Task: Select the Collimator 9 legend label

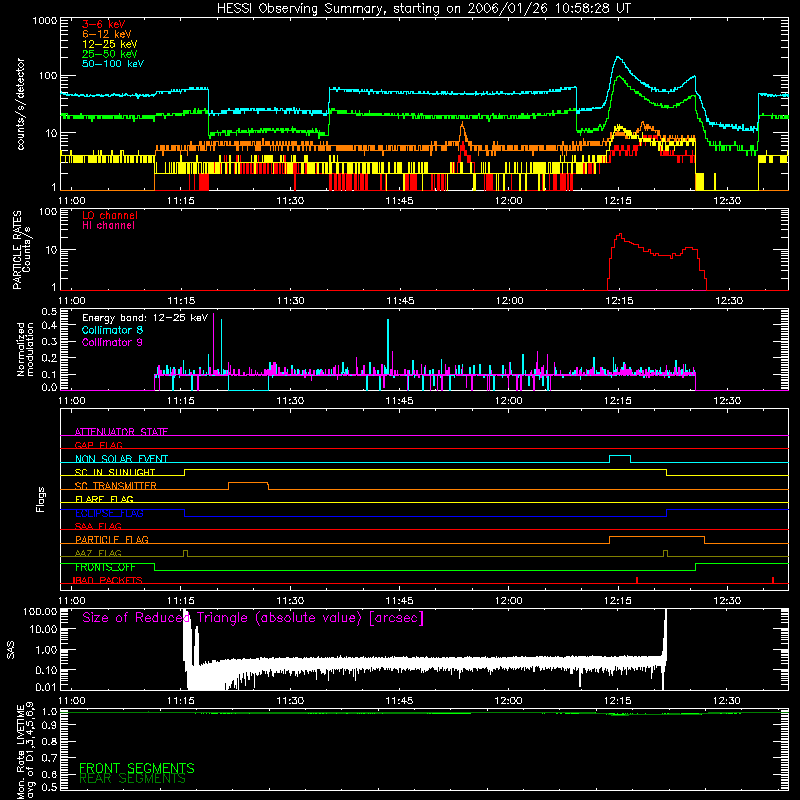Action: [112, 342]
